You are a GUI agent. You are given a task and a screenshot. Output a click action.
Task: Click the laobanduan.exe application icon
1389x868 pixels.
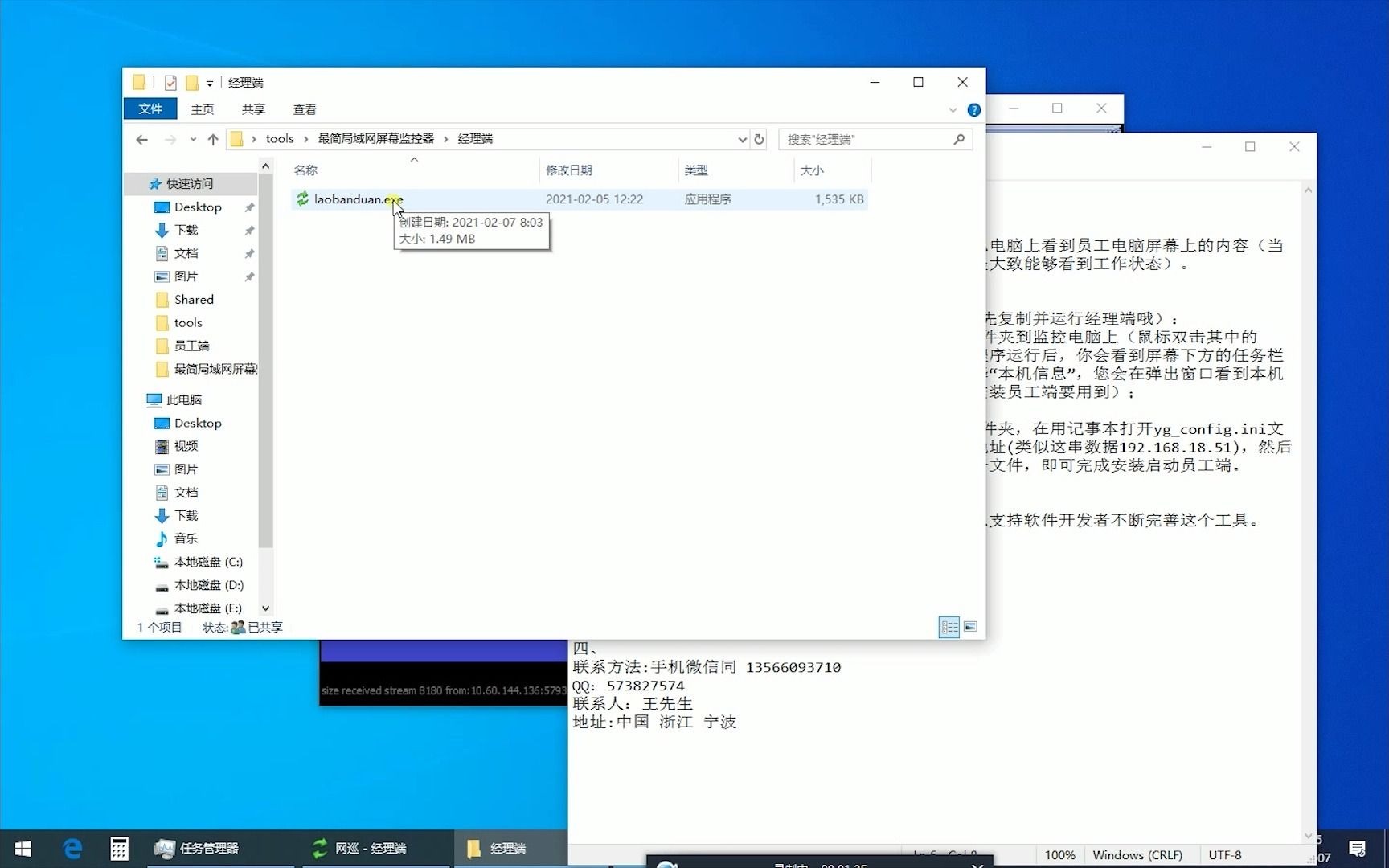tap(302, 199)
